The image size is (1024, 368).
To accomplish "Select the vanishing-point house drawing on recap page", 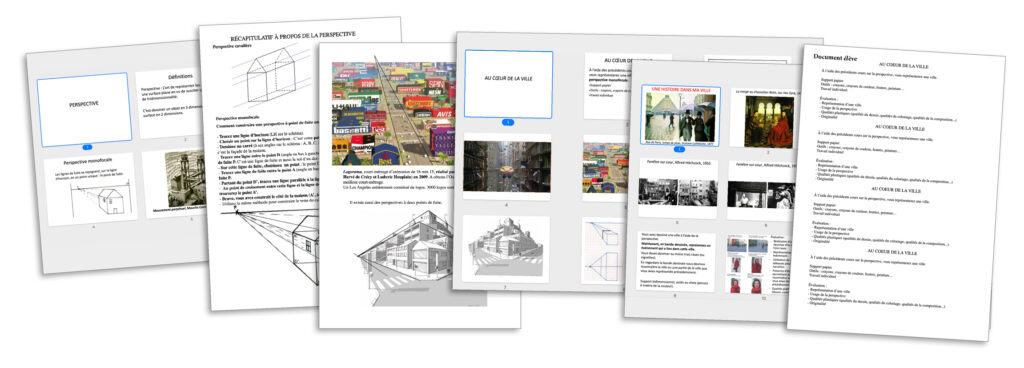I will click(x=278, y=245).
